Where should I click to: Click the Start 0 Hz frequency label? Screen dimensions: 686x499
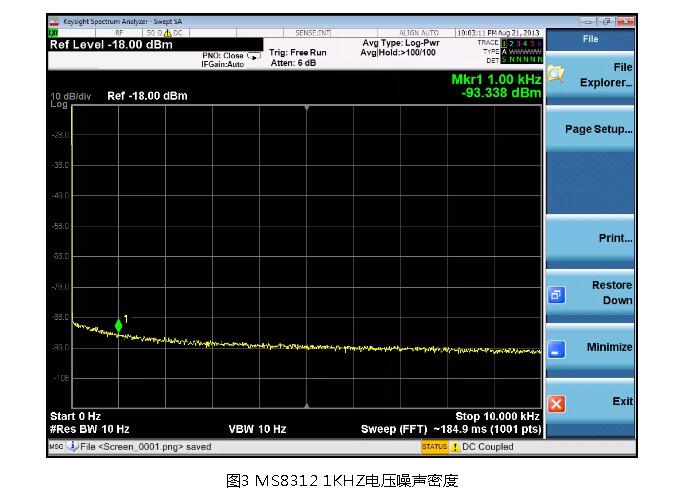(76, 416)
